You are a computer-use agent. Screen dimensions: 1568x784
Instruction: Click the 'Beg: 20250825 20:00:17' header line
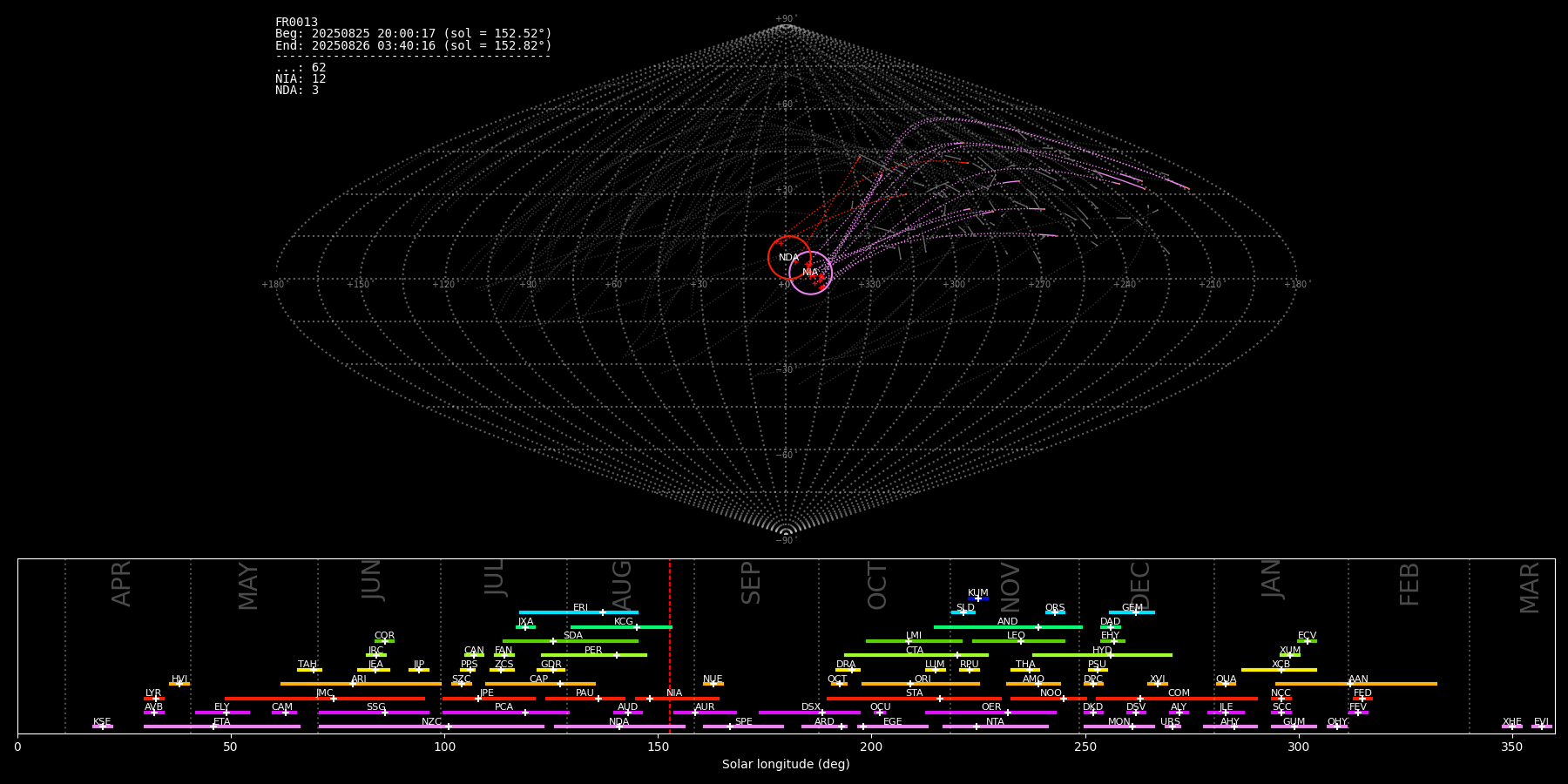[414, 33]
